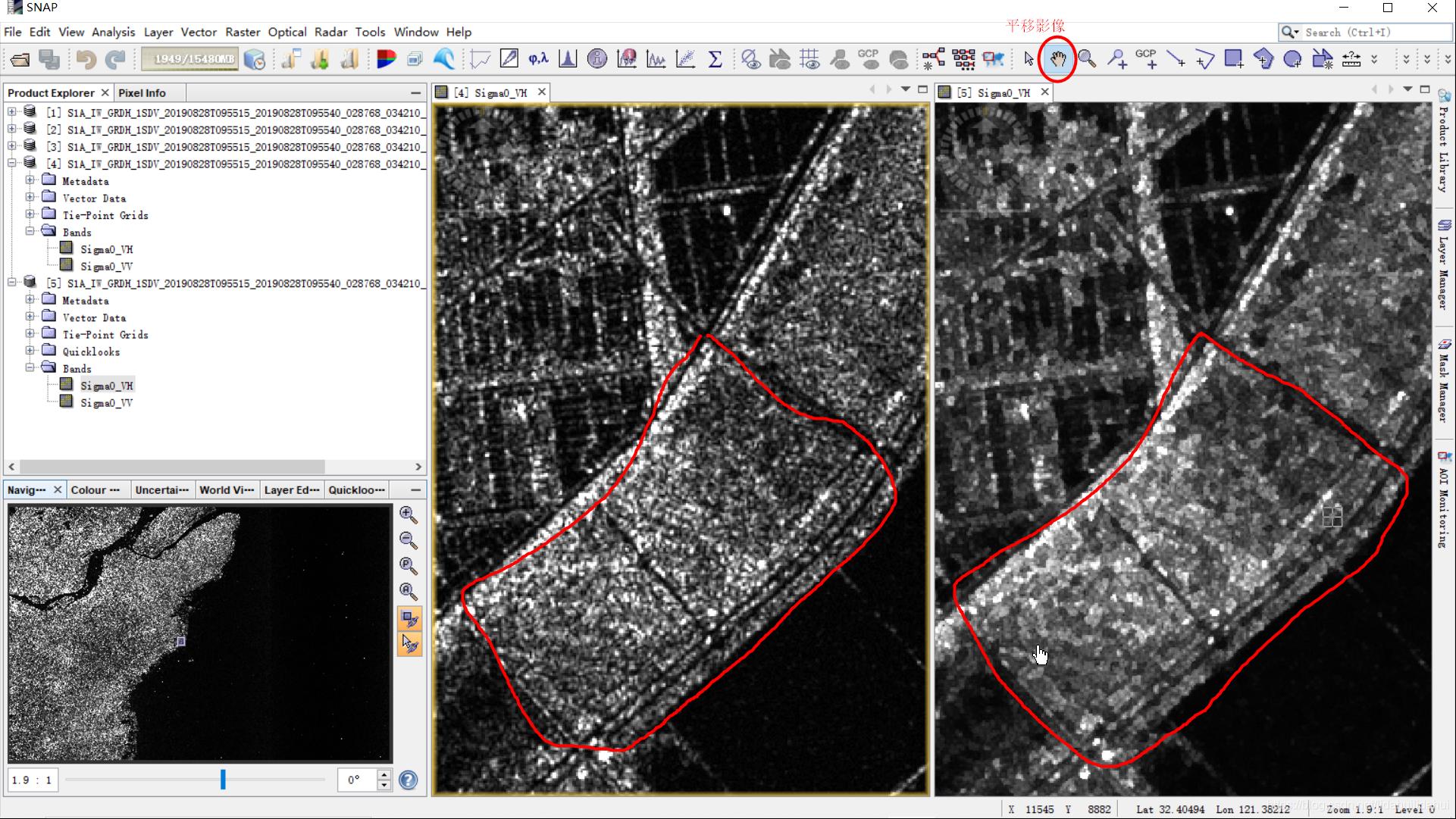Click the Navigation panel overview thumbnail
Image resolution: width=1456 pixels, height=819 pixels.
pyautogui.click(x=200, y=633)
